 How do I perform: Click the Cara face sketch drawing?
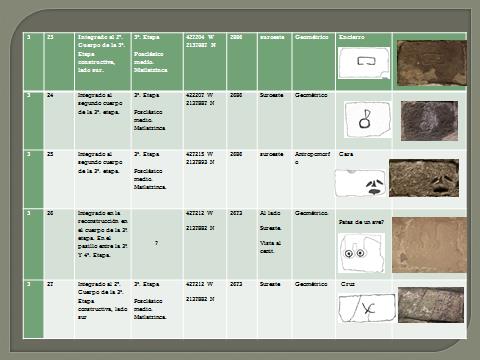(360, 183)
